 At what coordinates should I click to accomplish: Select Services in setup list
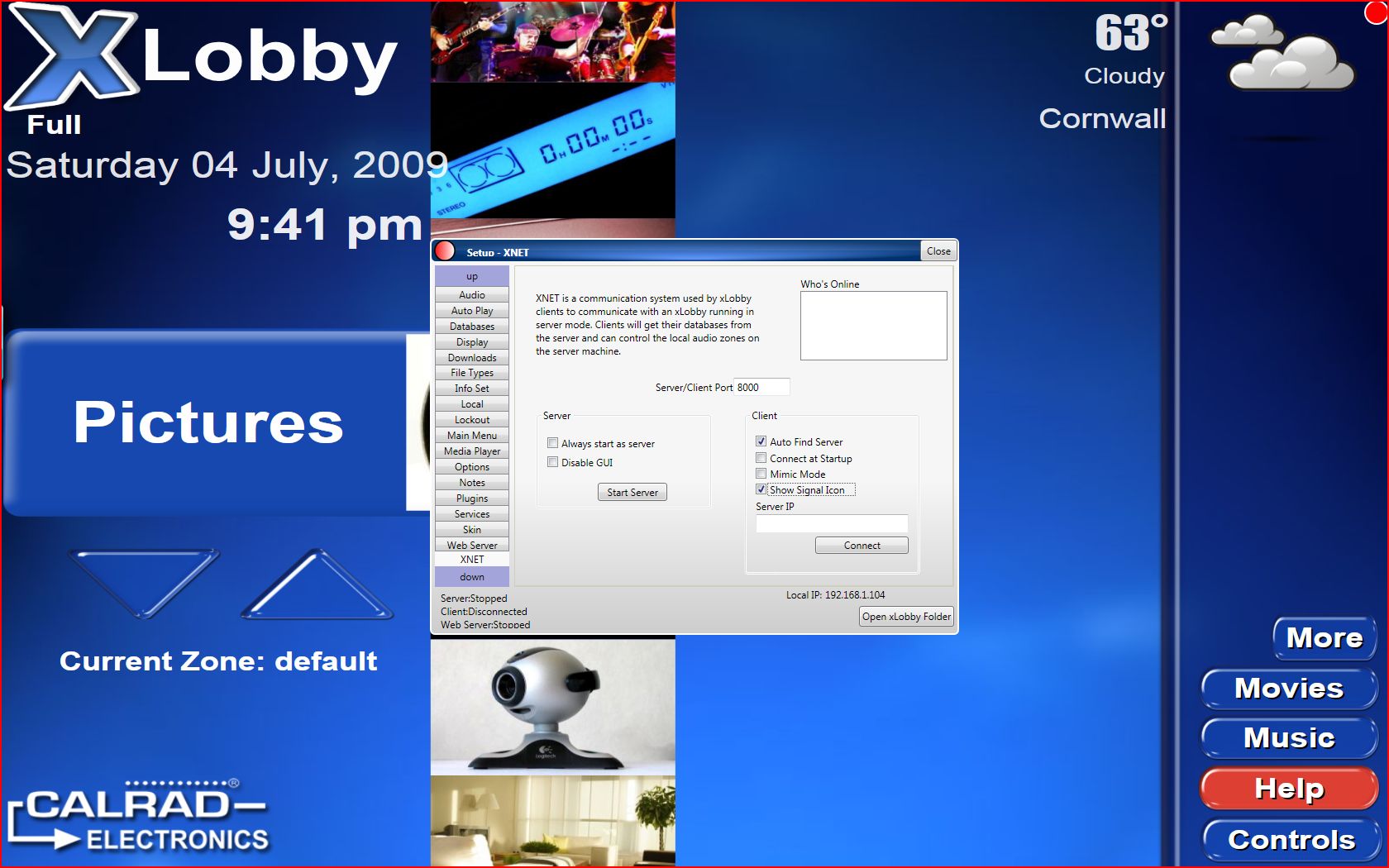[472, 514]
